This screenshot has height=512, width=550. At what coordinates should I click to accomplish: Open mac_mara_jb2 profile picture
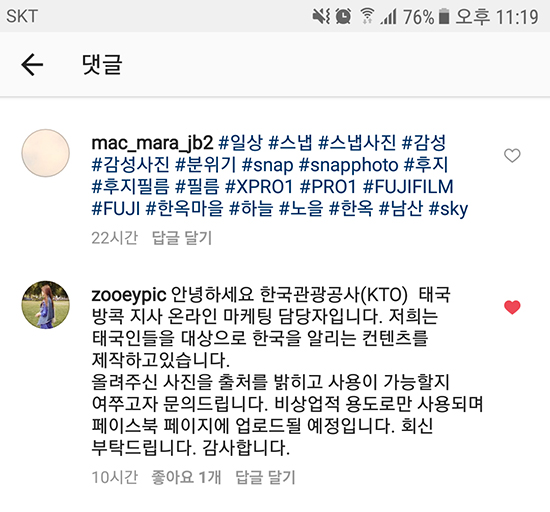46,153
